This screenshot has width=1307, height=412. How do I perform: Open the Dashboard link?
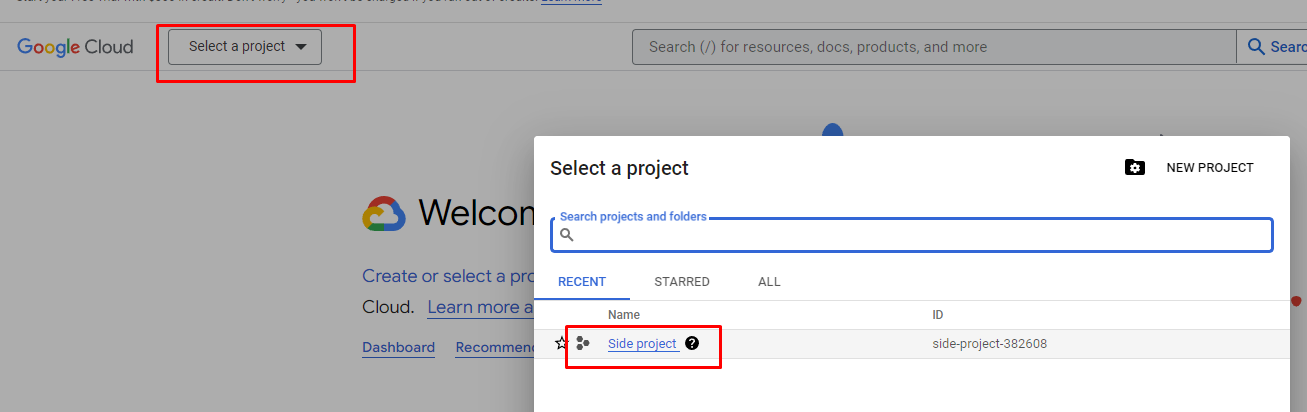pos(398,348)
